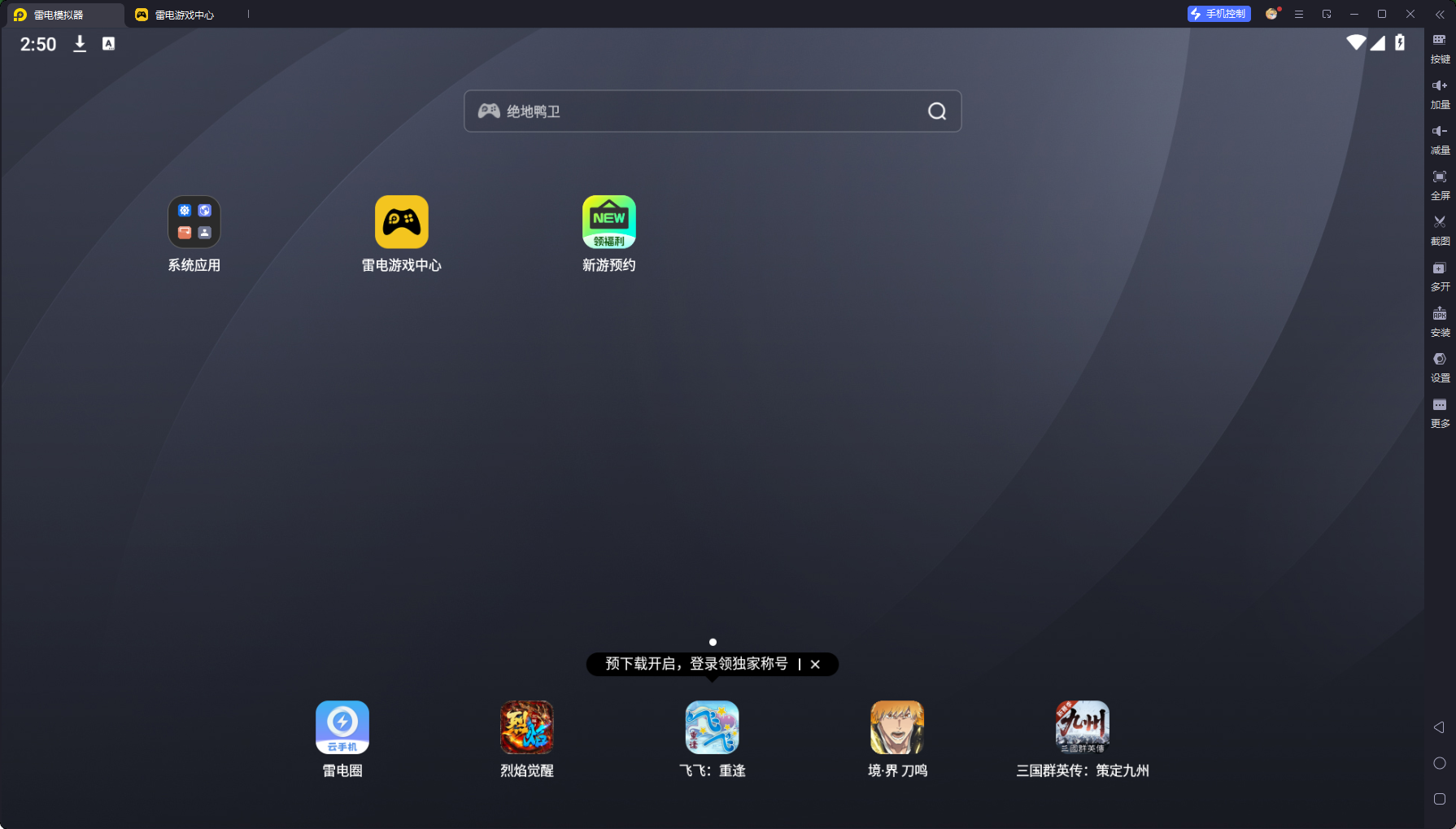Open the hamburger menu in title bar
This screenshot has width=1456, height=829.
(1299, 14)
